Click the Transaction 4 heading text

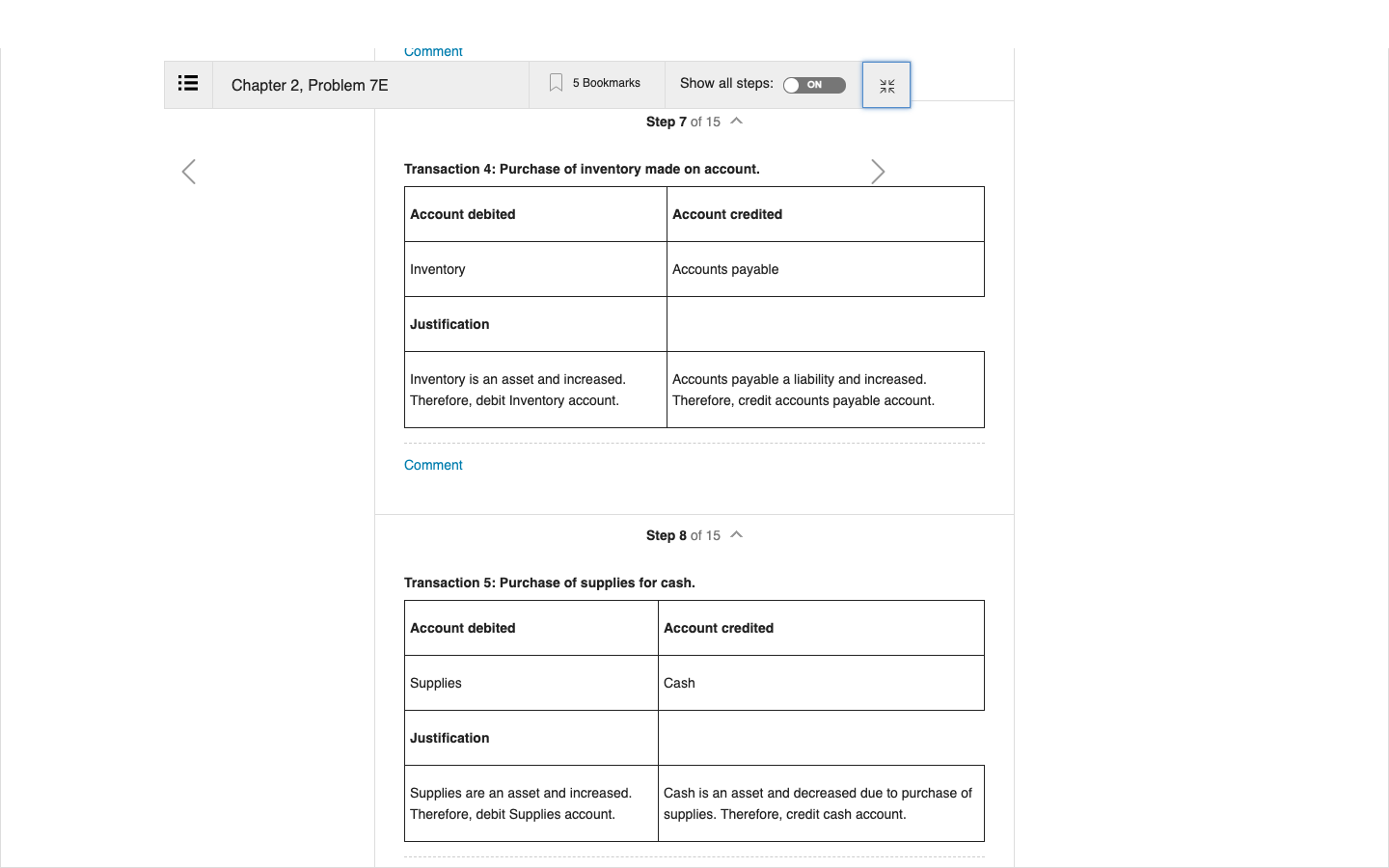pos(582,169)
